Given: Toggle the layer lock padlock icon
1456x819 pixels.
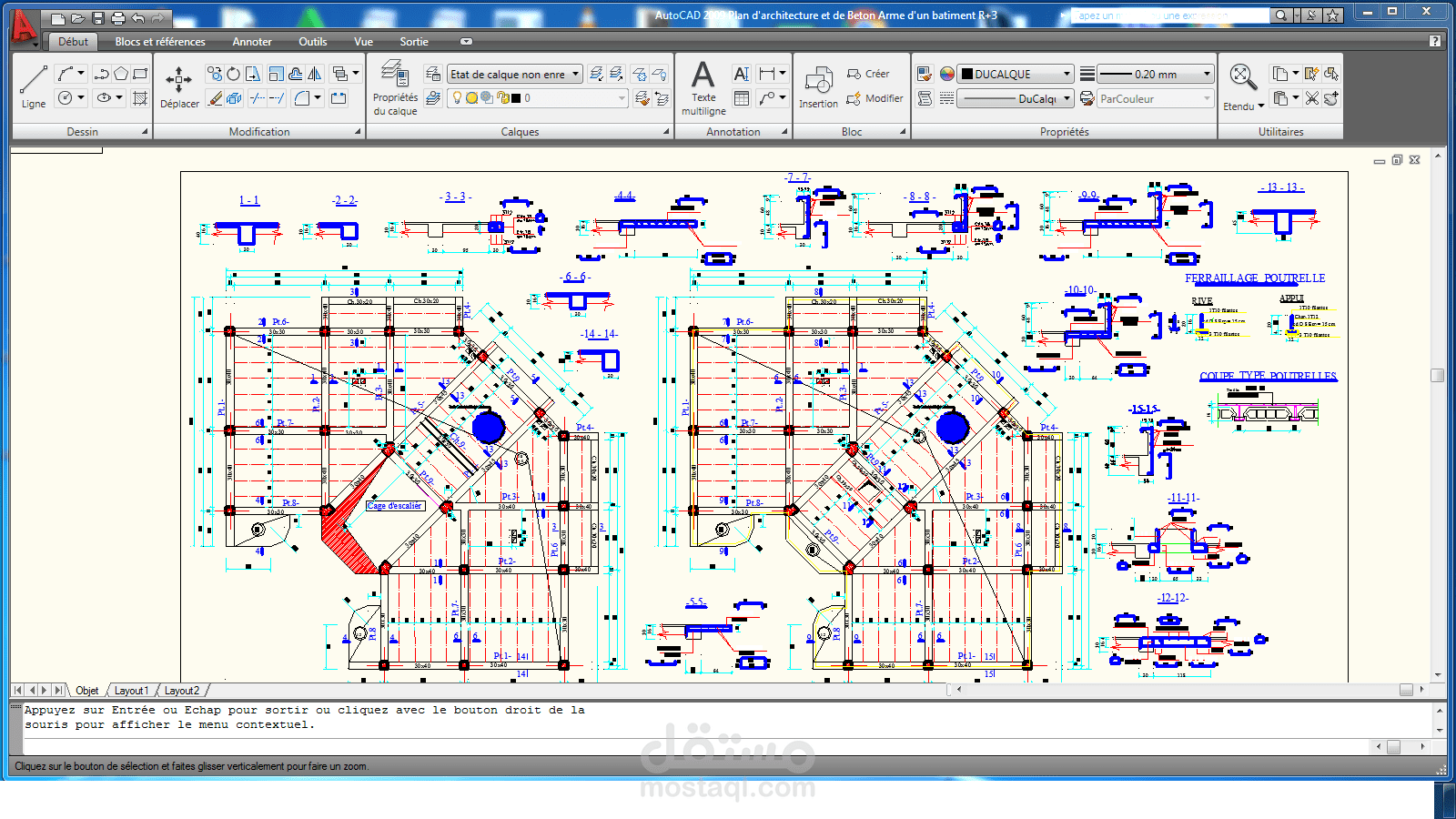Looking at the screenshot, I should tap(501, 98).
